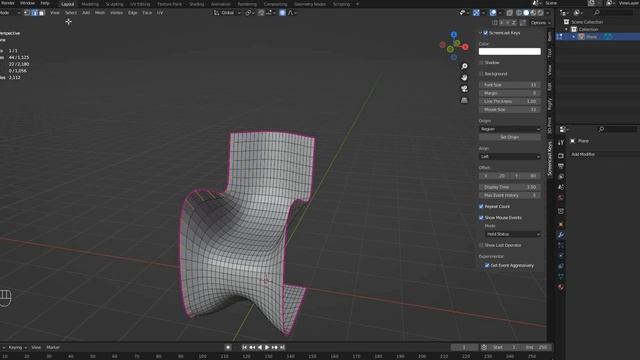The height and width of the screenshot is (360, 640).
Task: Open the Add Modifier dropdown
Action: click(604, 154)
